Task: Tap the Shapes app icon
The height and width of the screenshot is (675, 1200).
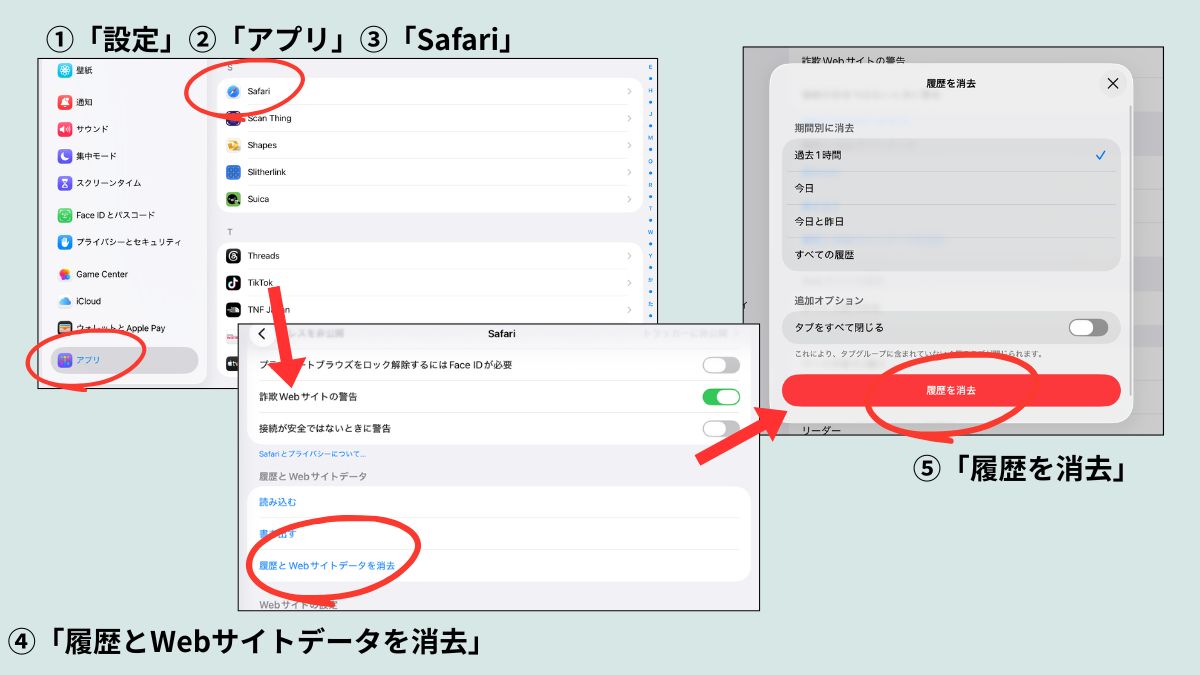Action: 233,145
